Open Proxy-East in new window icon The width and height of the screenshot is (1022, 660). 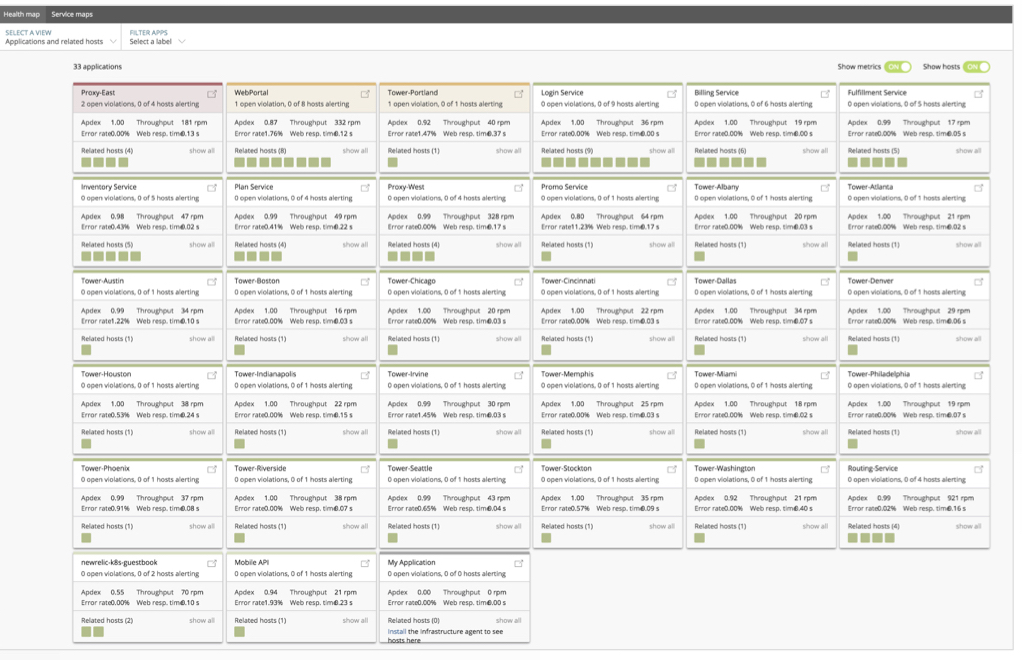(x=212, y=94)
